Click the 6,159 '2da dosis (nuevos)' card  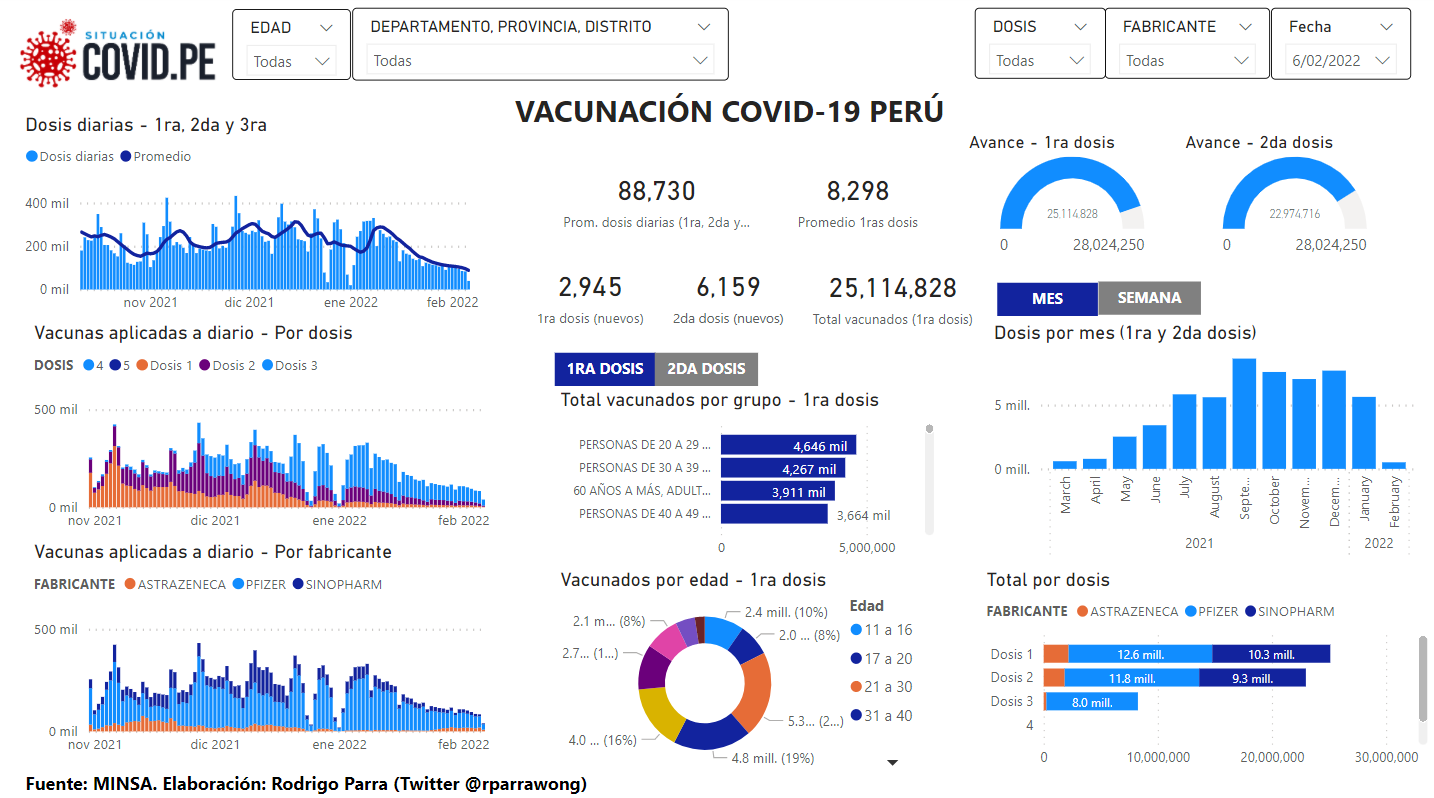728,300
